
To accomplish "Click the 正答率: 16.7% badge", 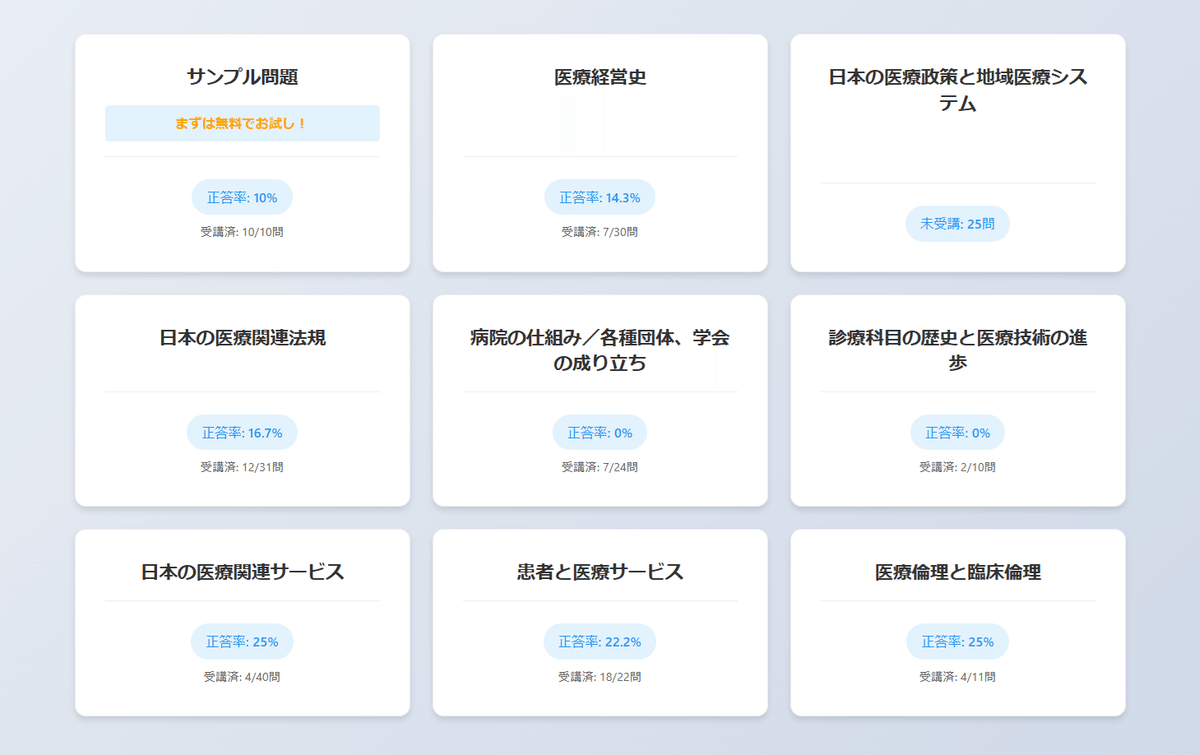I will (x=242, y=433).
